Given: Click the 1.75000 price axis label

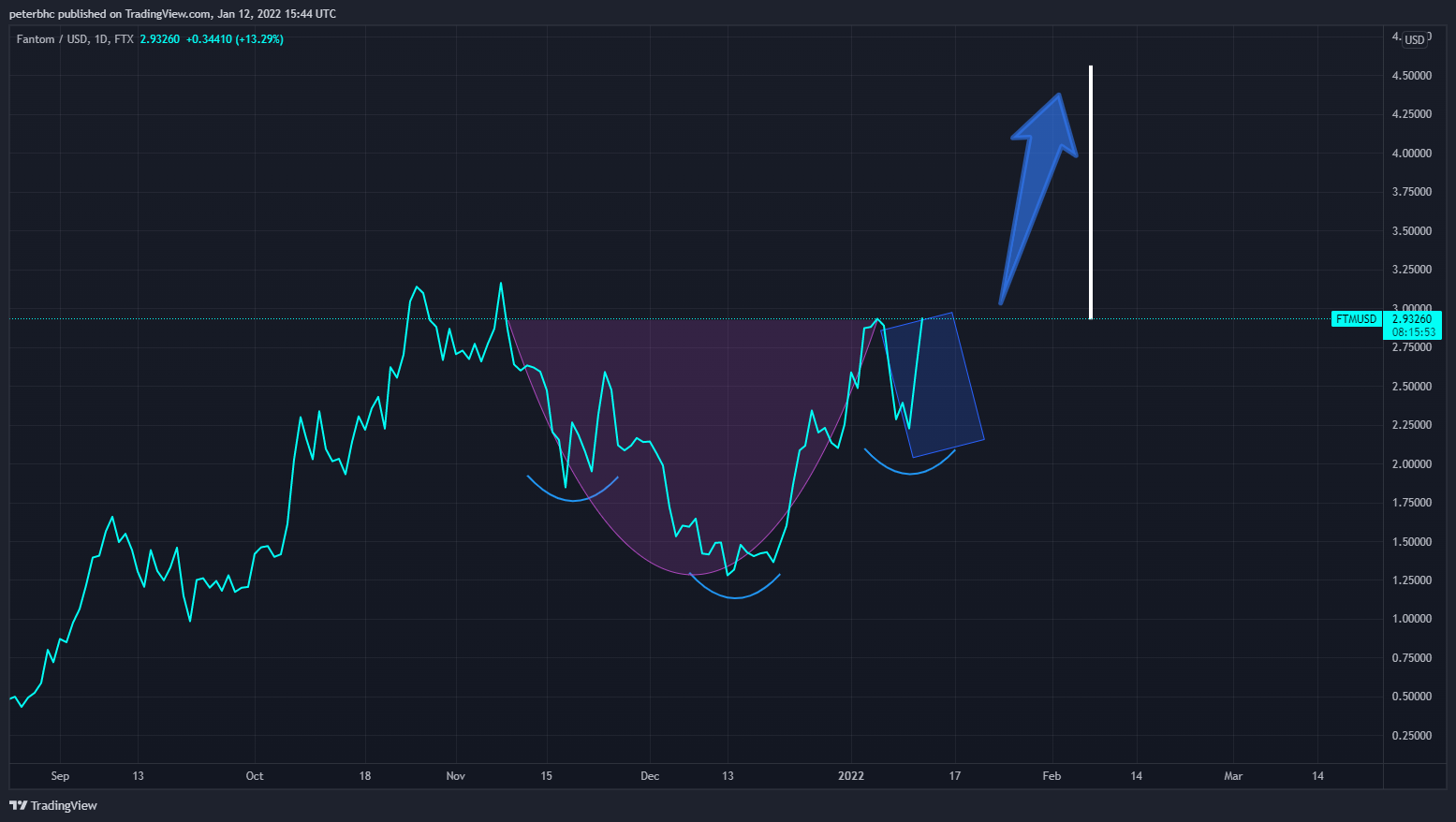Looking at the screenshot, I should (x=1412, y=503).
